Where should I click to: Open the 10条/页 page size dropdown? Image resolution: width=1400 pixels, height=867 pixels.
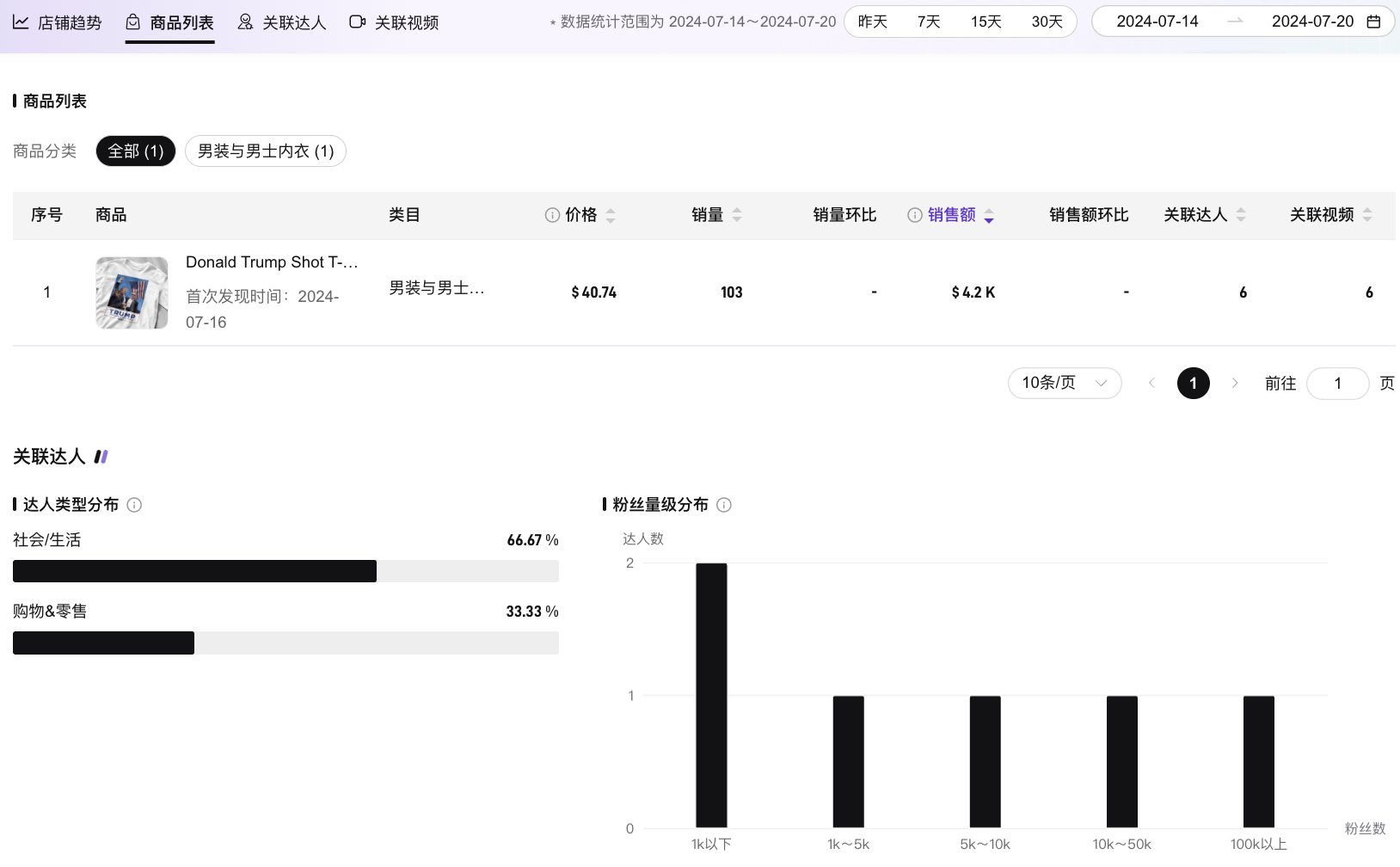click(x=1064, y=383)
